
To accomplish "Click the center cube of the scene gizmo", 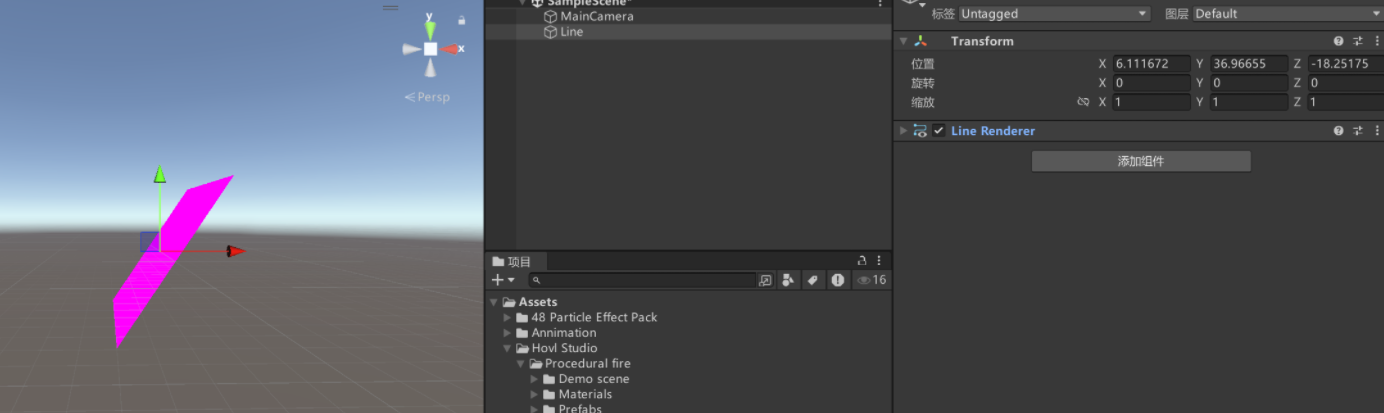I will coord(430,49).
